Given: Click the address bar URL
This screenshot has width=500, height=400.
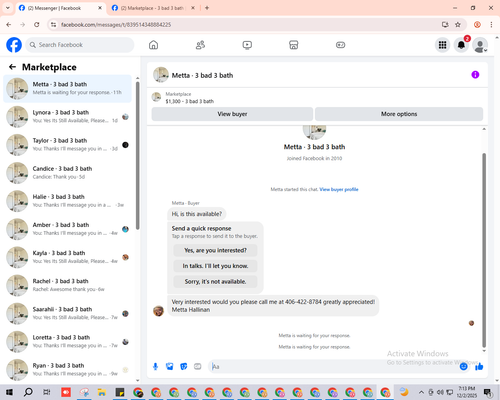Looking at the screenshot, I should click(x=116, y=25).
